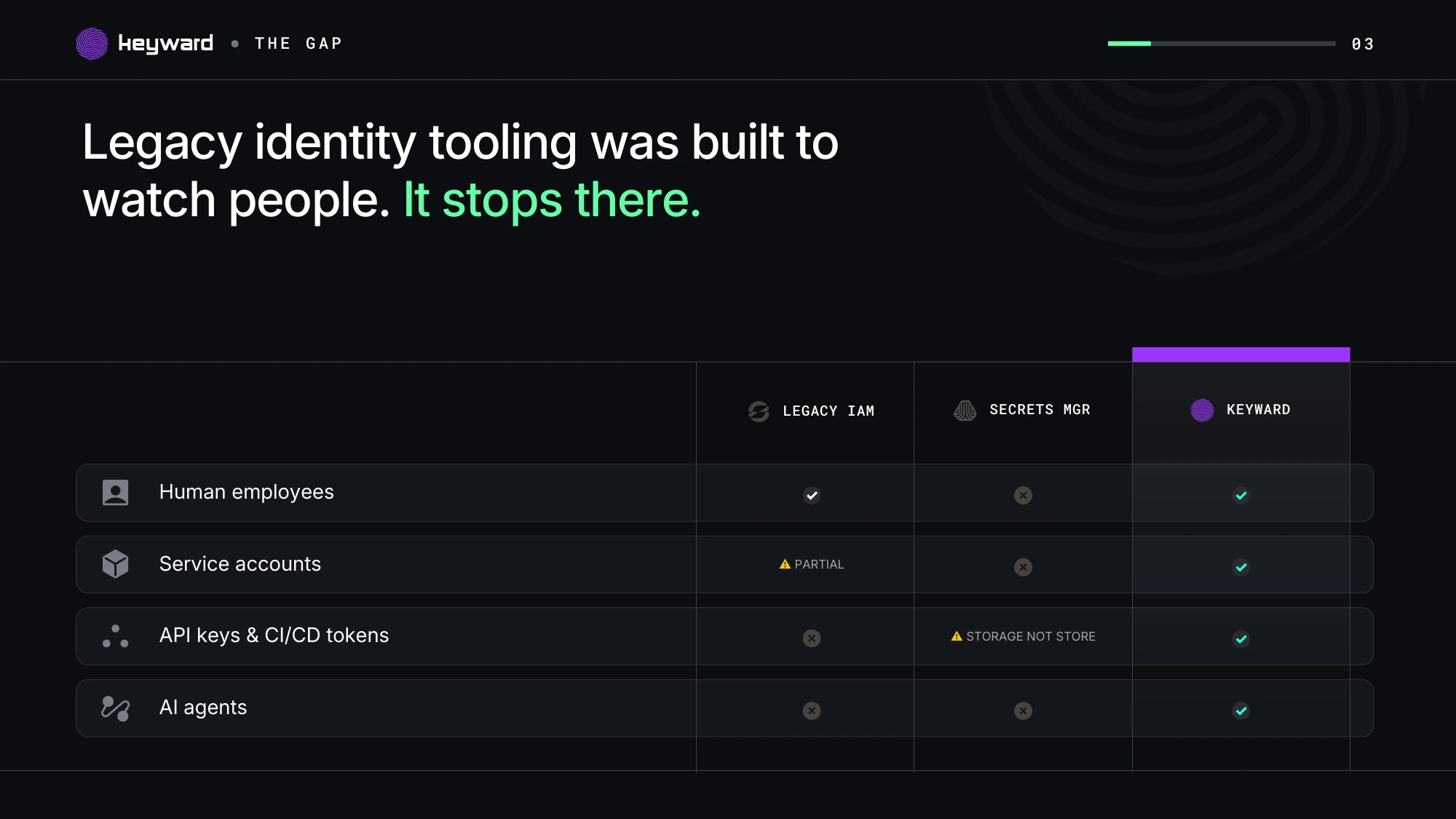
Task: Select the API keys & CI/CD tokens label
Action: point(274,636)
